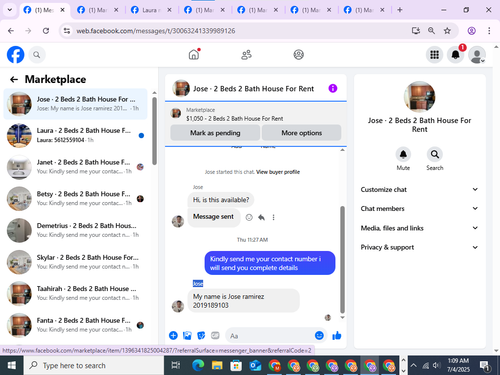
Task: Open the Windows Start menu
Action: point(11,365)
